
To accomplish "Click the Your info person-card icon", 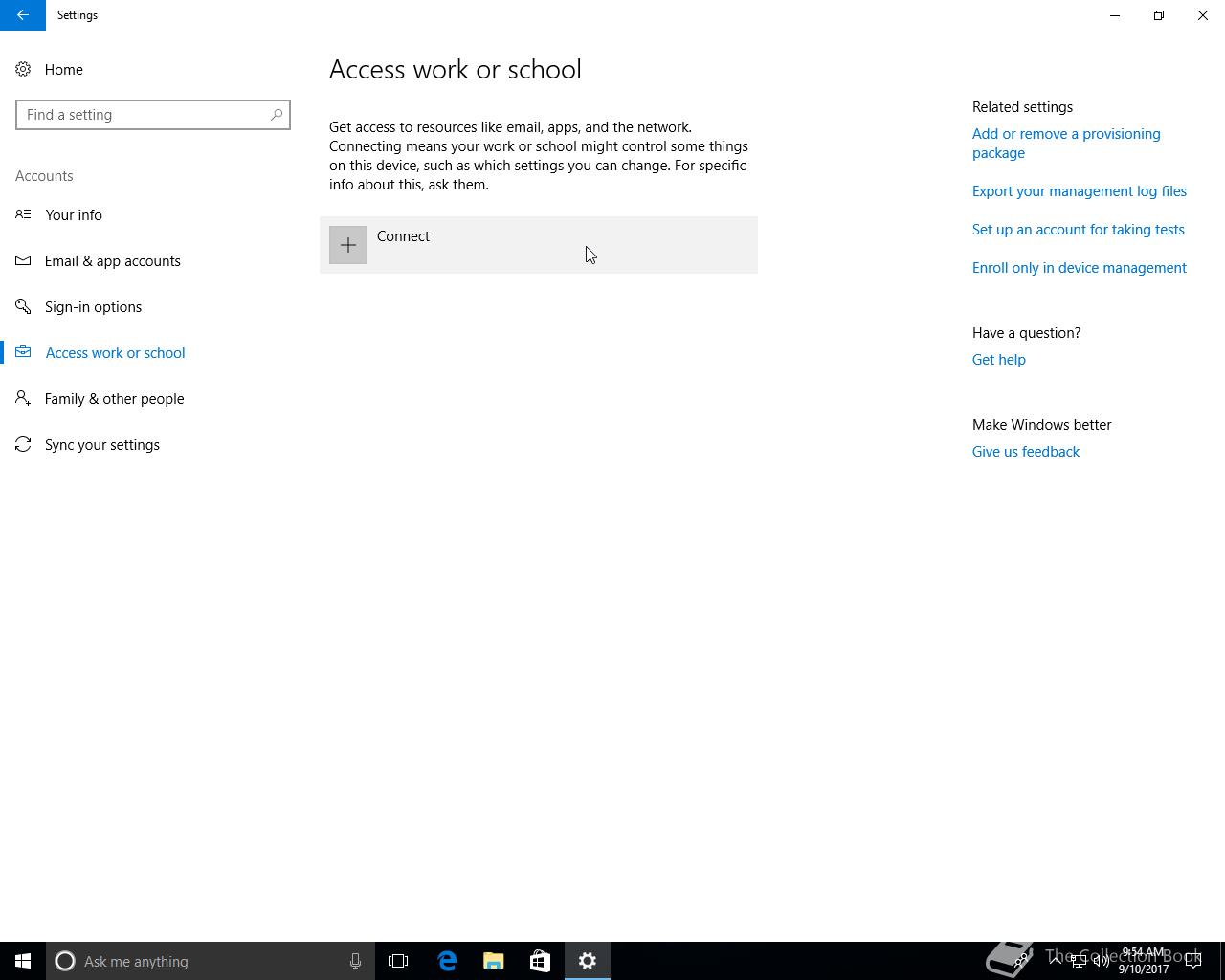I will (x=23, y=214).
